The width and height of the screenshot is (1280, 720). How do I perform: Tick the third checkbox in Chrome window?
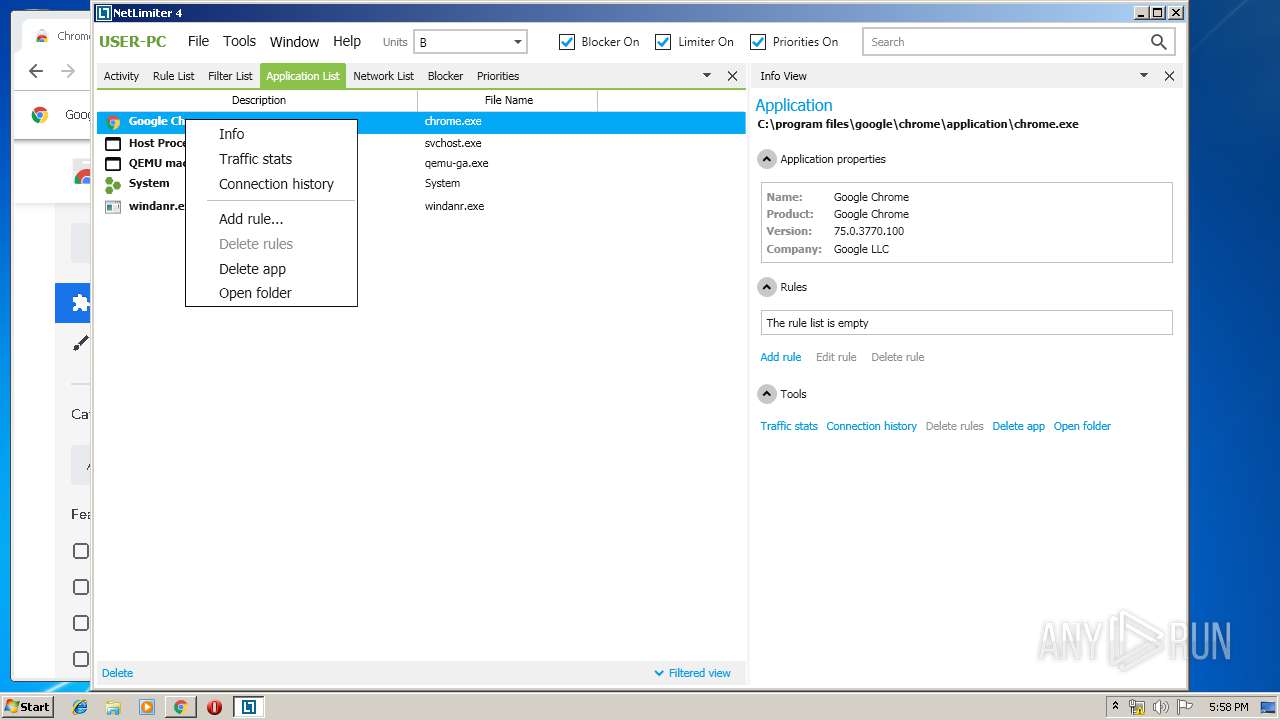pos(81,623)
